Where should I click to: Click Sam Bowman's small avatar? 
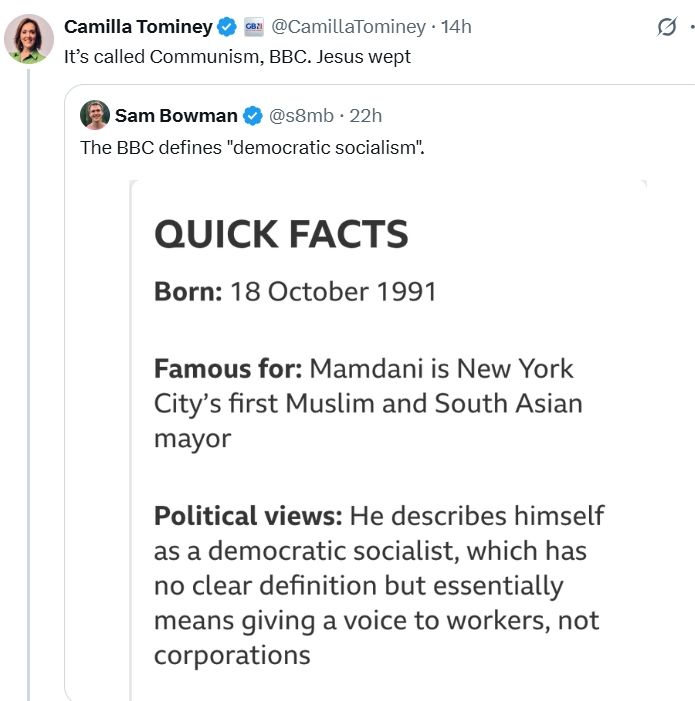click(x=95, y=115)
